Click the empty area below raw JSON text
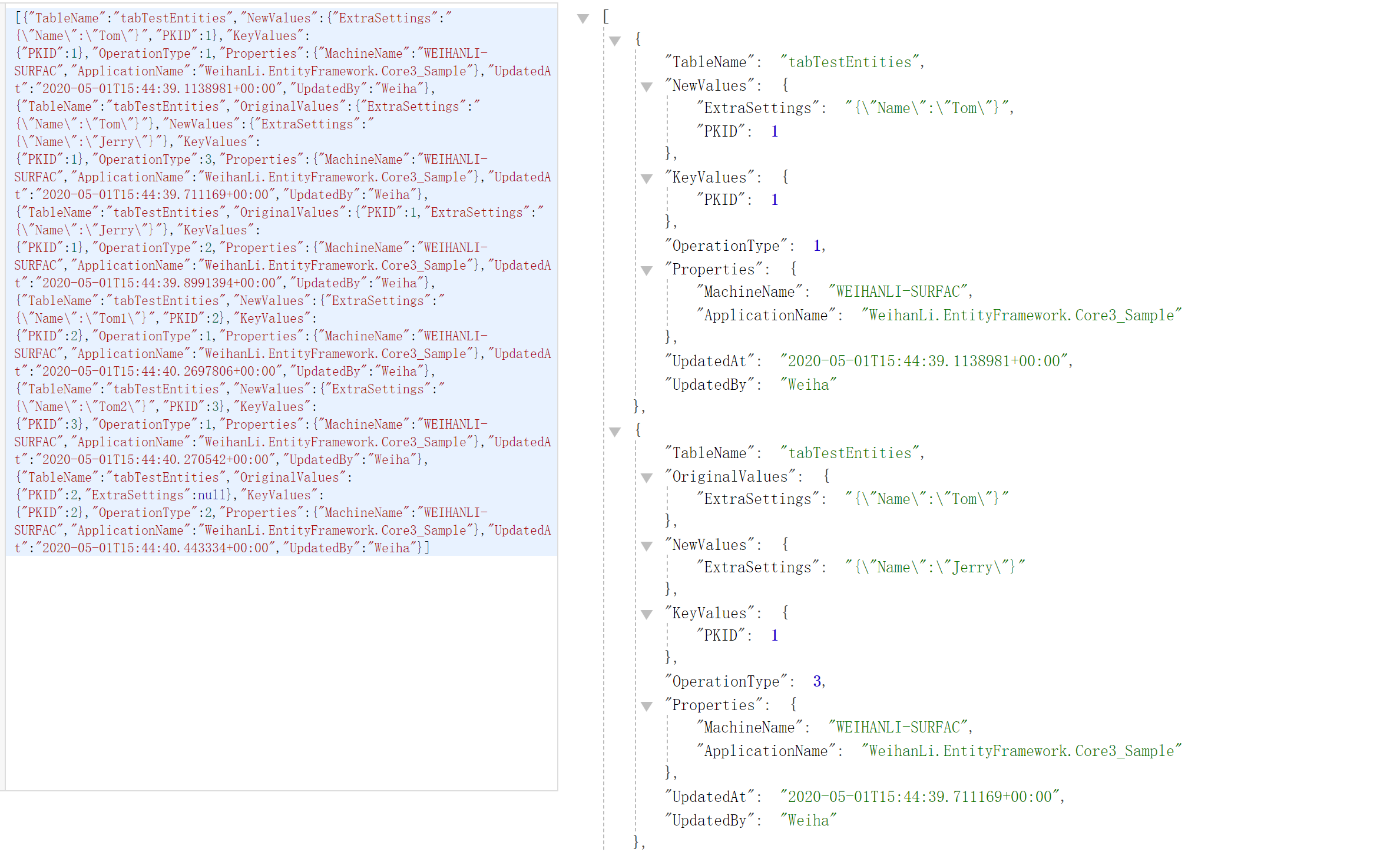This screenshot has height=852, width=1400. pos(282,671)
